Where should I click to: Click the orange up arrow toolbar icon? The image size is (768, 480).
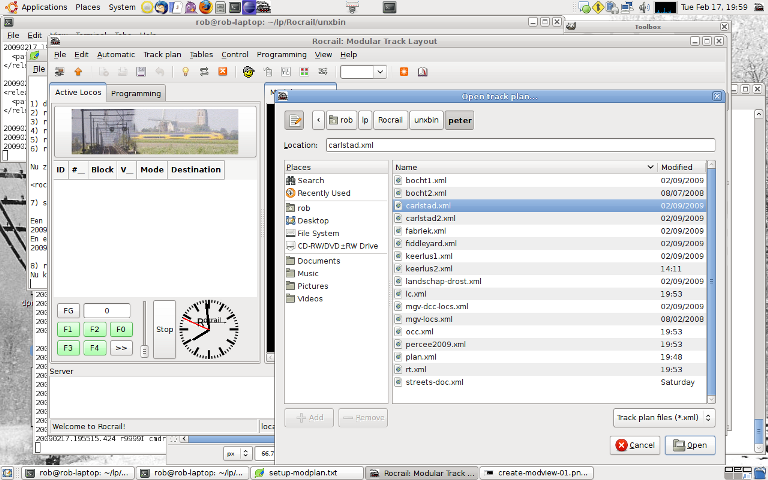click(x=78, y=72)
